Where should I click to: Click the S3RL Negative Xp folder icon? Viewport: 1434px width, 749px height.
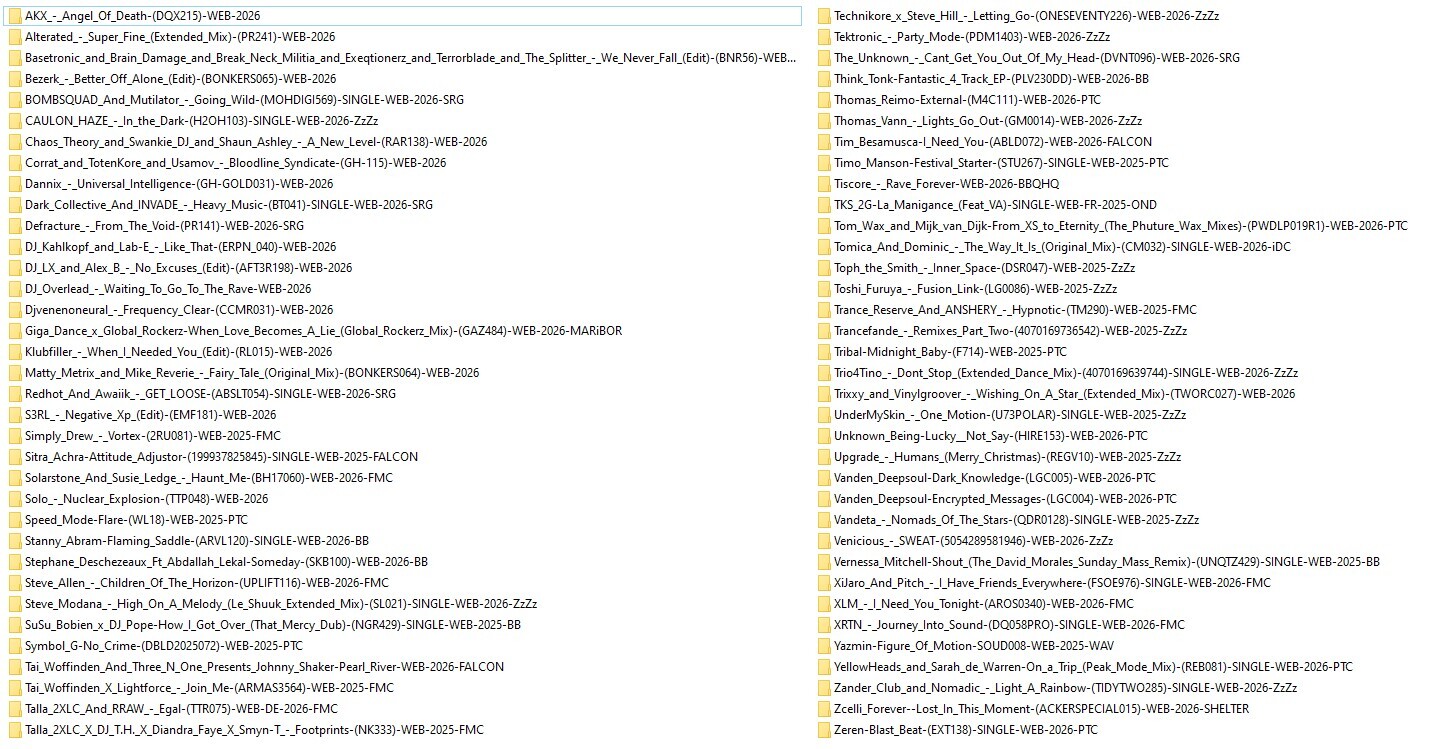pos(14,415)
